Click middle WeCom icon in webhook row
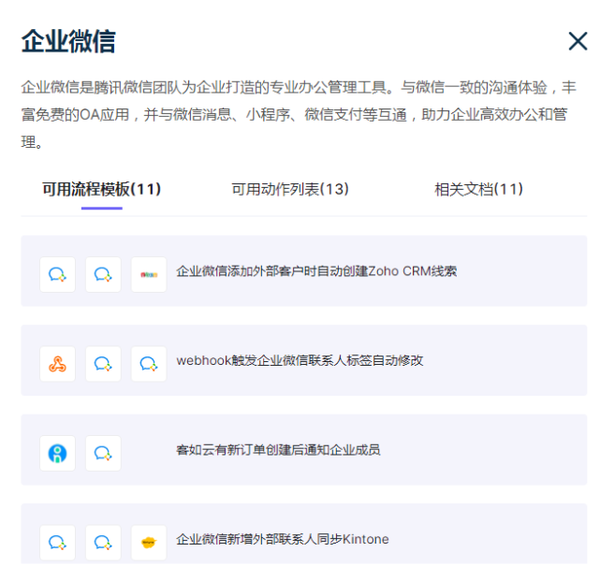600x581 pixels. click(103, 364)
